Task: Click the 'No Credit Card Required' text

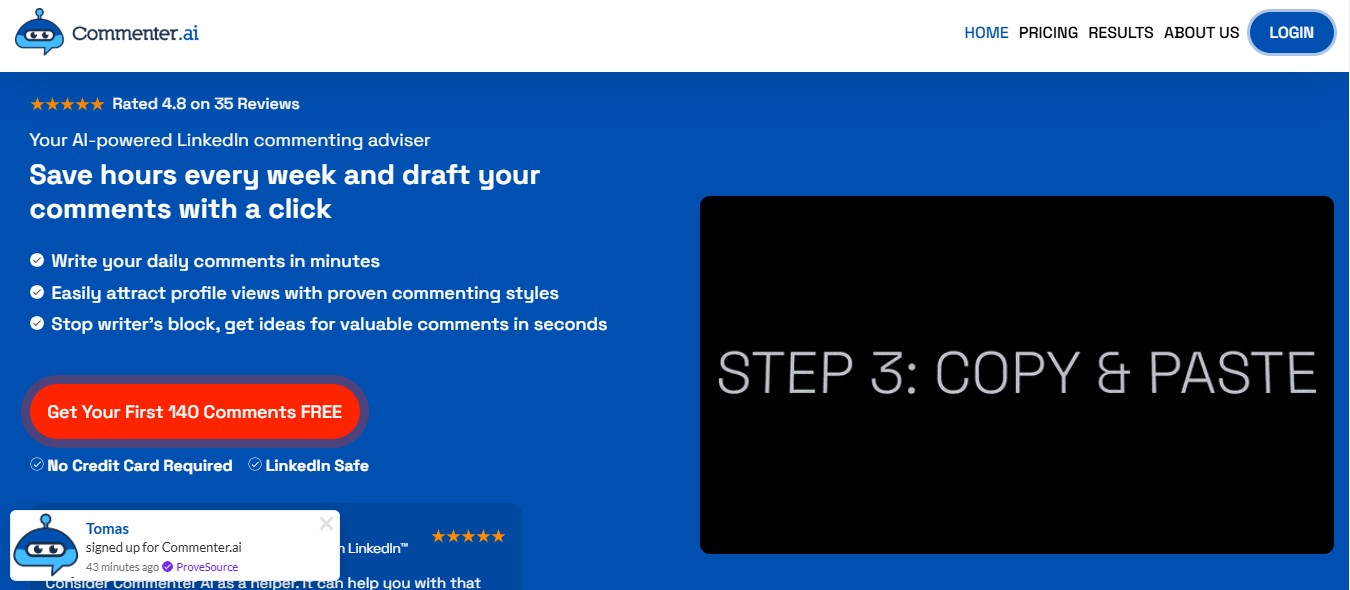Action: pos(140,466)
